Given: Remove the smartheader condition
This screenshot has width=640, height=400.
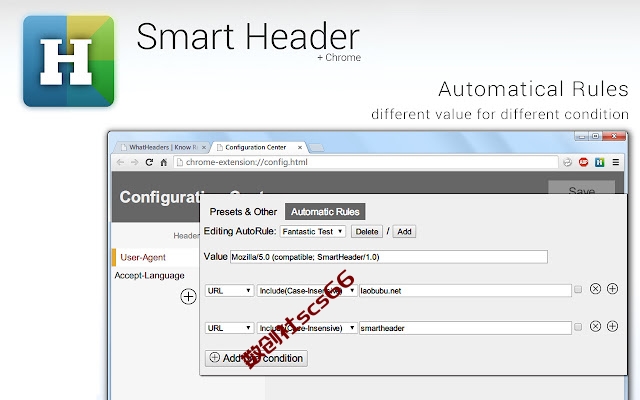Looking at the screenshot, I should (595, 327).
